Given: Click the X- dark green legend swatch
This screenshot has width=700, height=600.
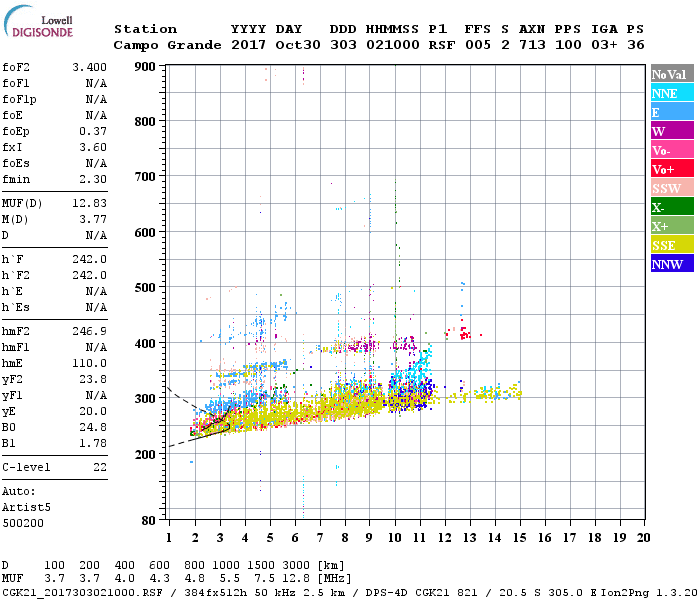Looking at the screenshot, I should (x=672, y=207).
